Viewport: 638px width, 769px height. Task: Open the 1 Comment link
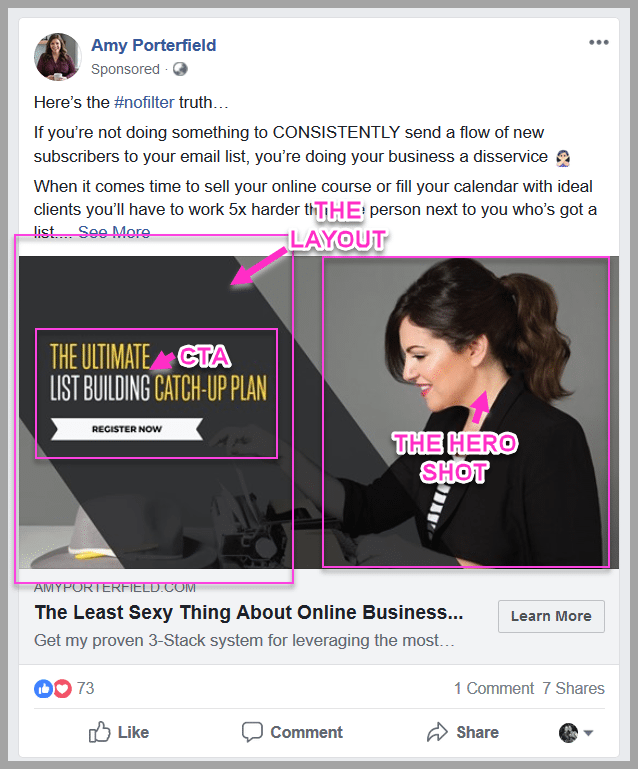coord(494,689)
